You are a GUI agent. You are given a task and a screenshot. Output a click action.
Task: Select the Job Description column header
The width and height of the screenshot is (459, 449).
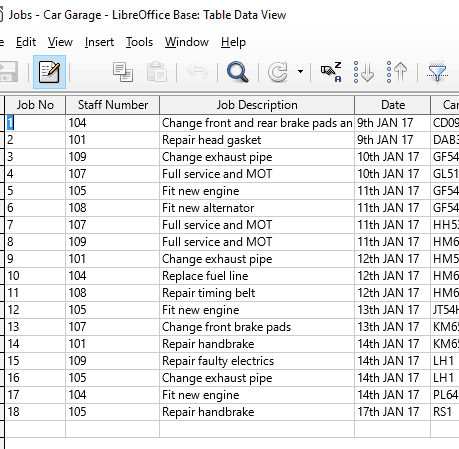click(x=257, y=105)
